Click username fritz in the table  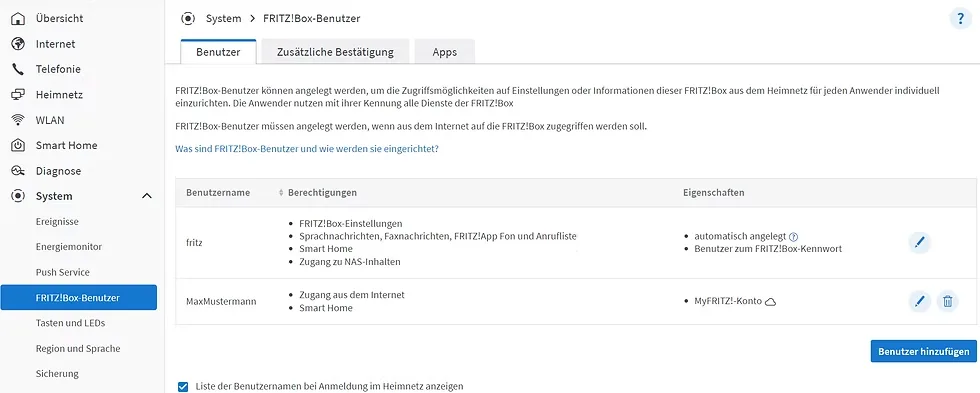coord(194,243)
